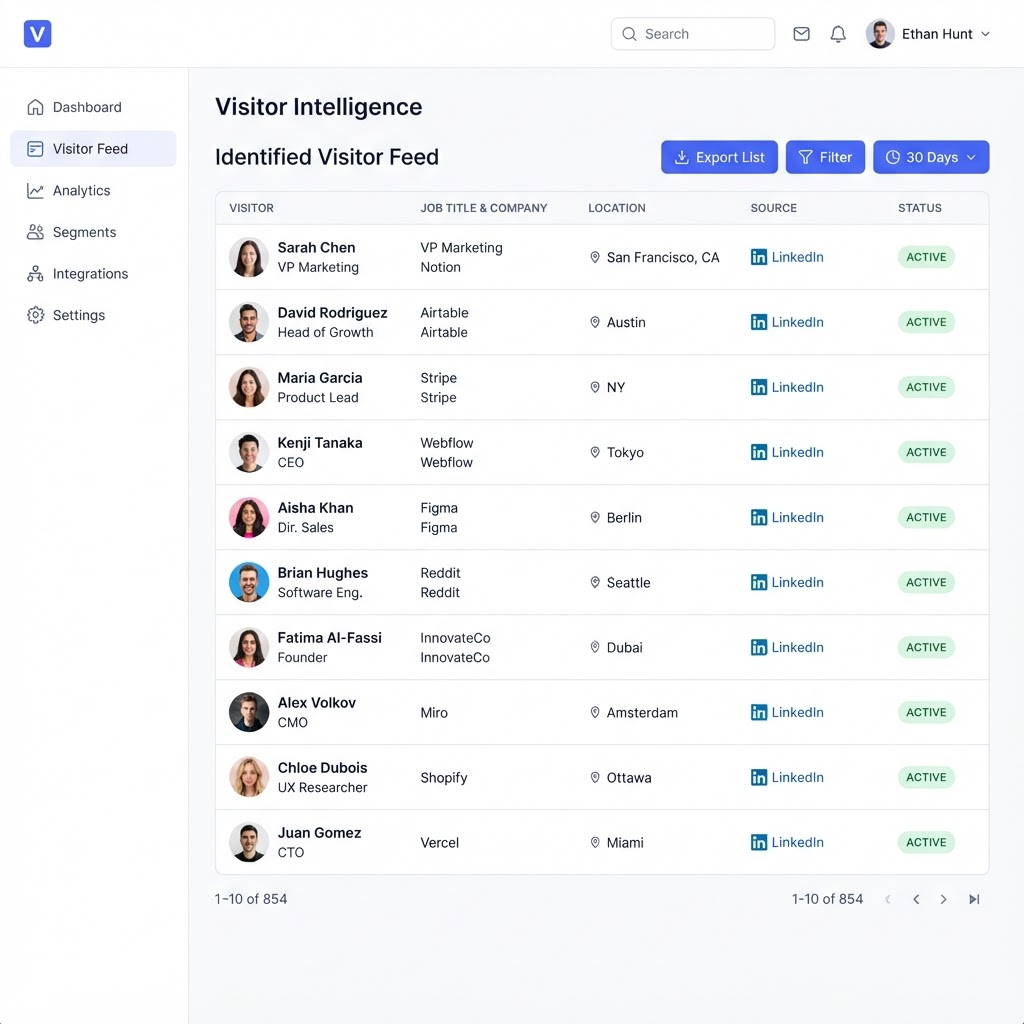The image size is (1024, 1024).
Task: Click the LinkedIn icon in Aisha Khan's row
Action: pos(759,517)
